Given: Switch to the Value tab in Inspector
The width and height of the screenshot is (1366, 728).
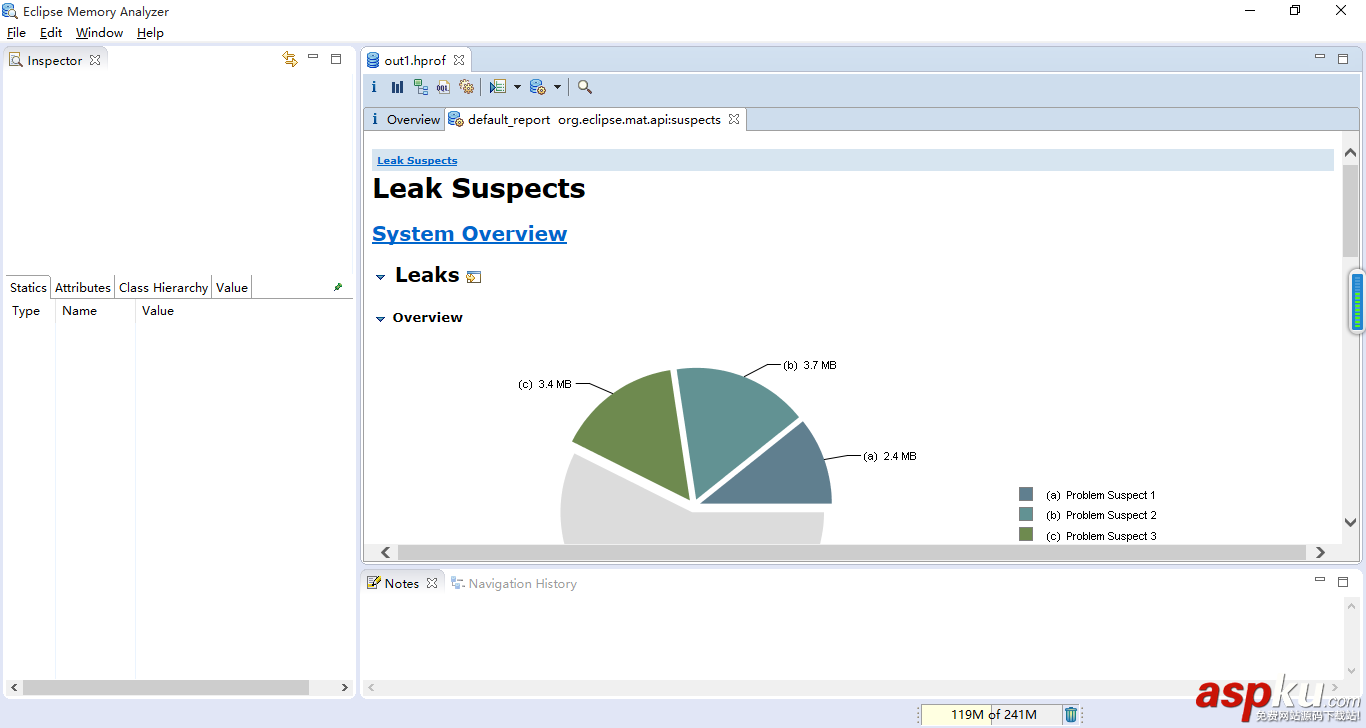Looking at the screenshot, I should click(232, 287).
